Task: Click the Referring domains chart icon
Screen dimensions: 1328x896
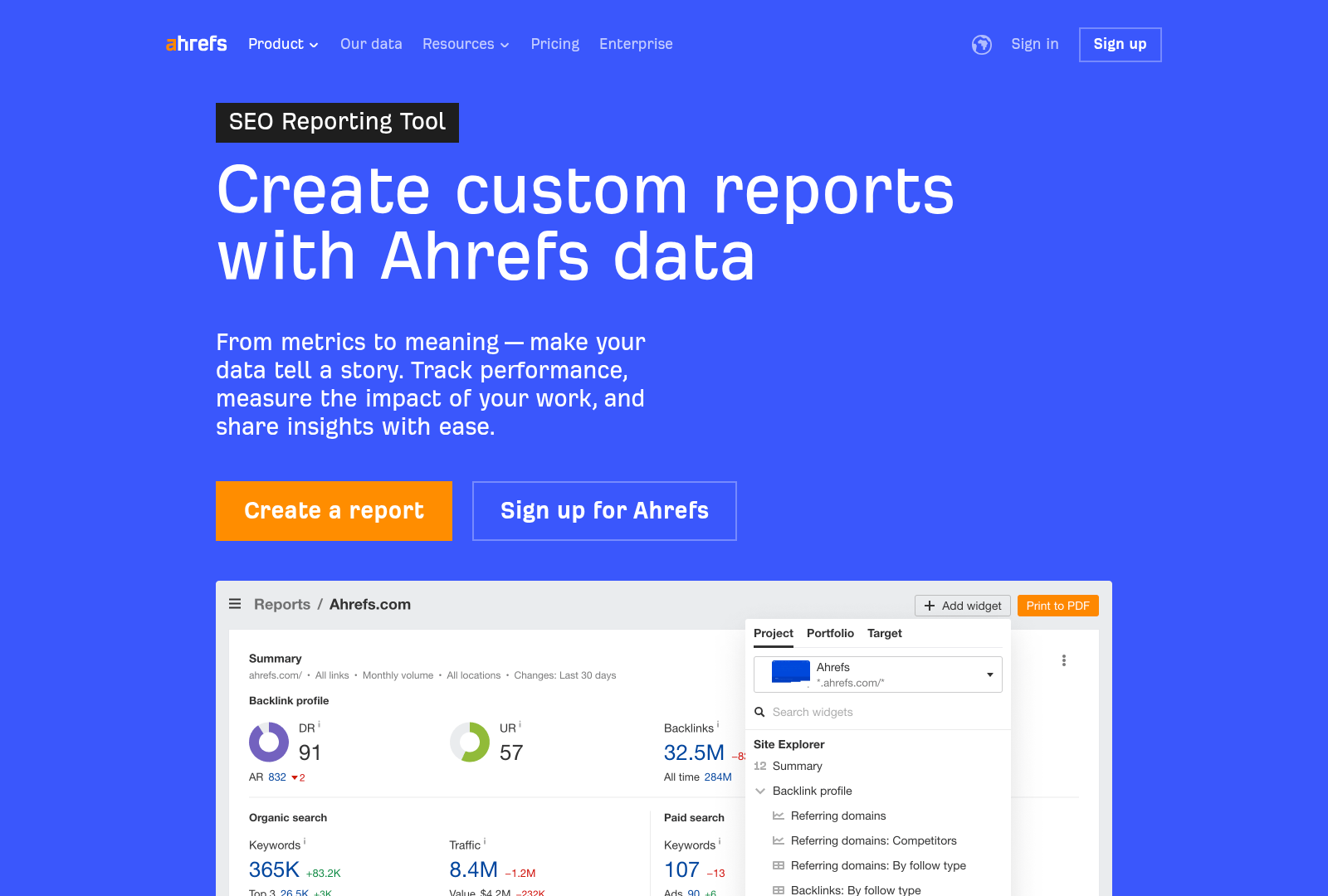Action: 779,816
